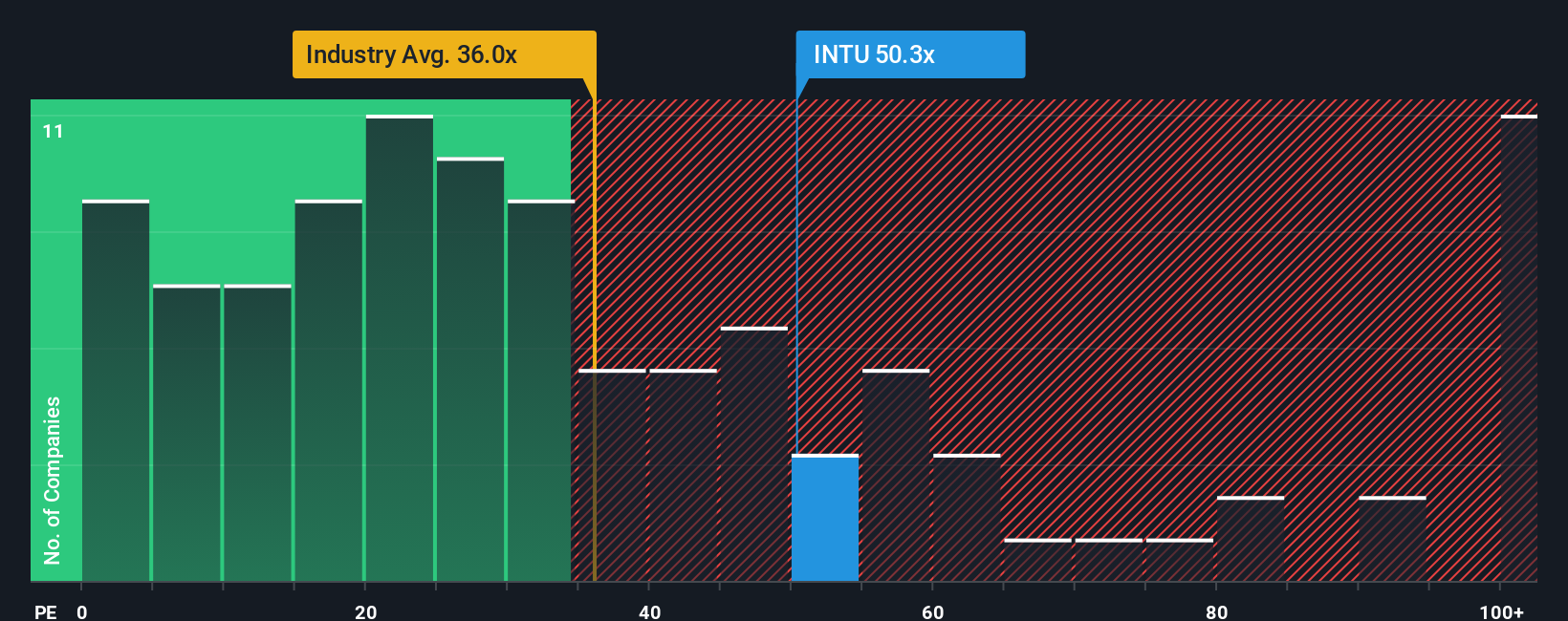Viewport: 1568px width, 621px height.
Task: Click the x-axis tick label 0
Action: coord(82,611)
